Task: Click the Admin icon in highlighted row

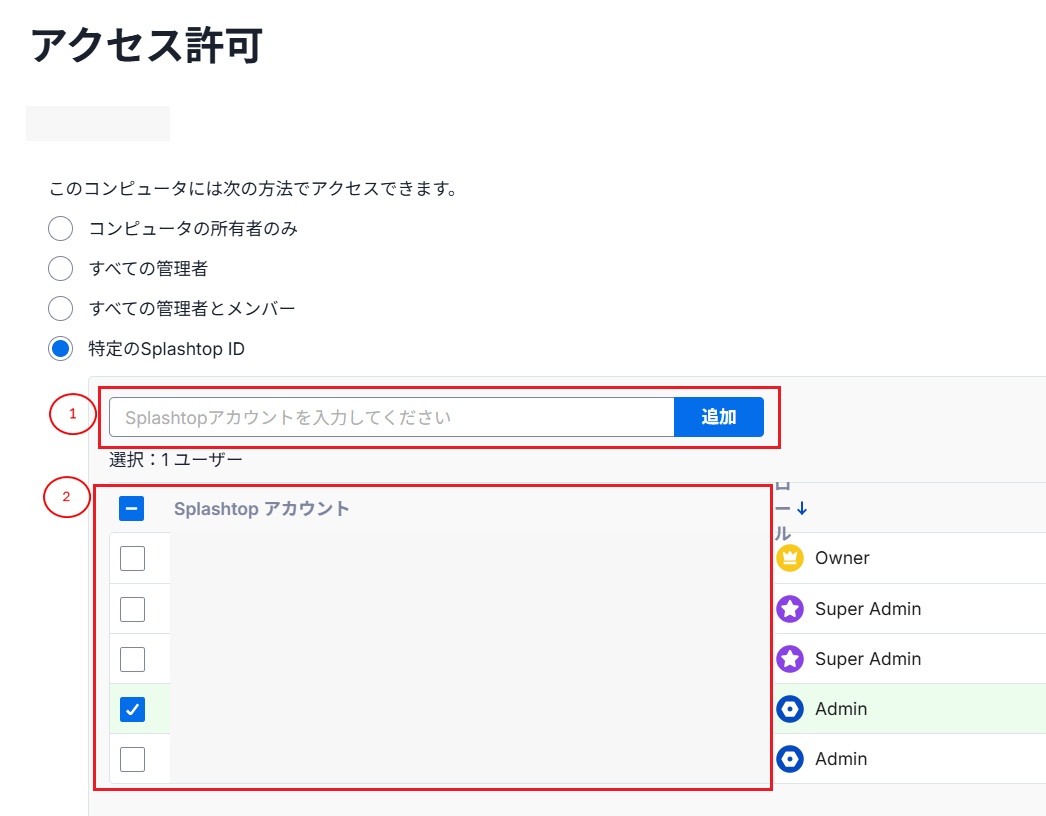Action: point(790,709)
